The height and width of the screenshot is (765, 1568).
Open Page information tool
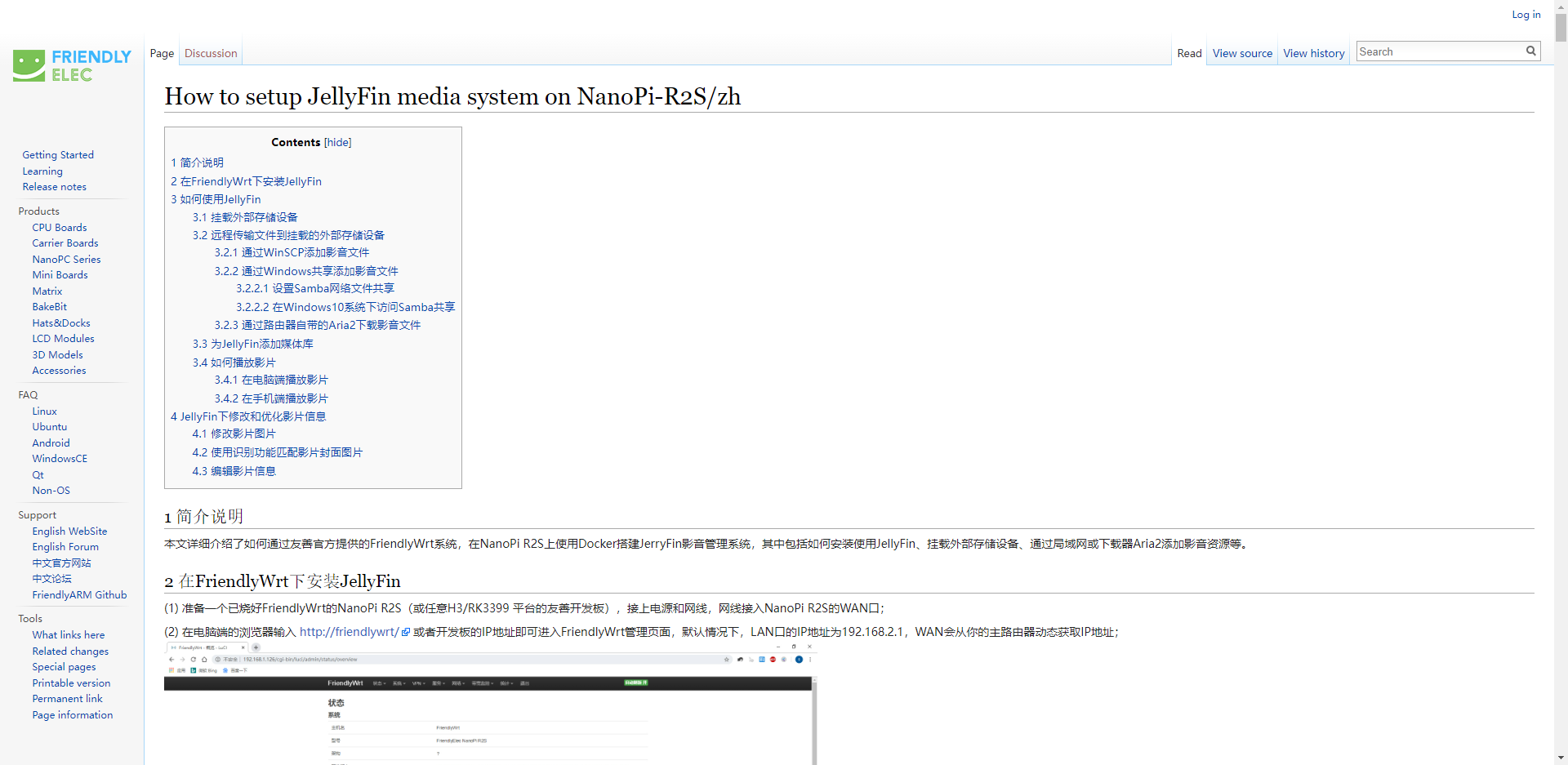pos(73,714)
